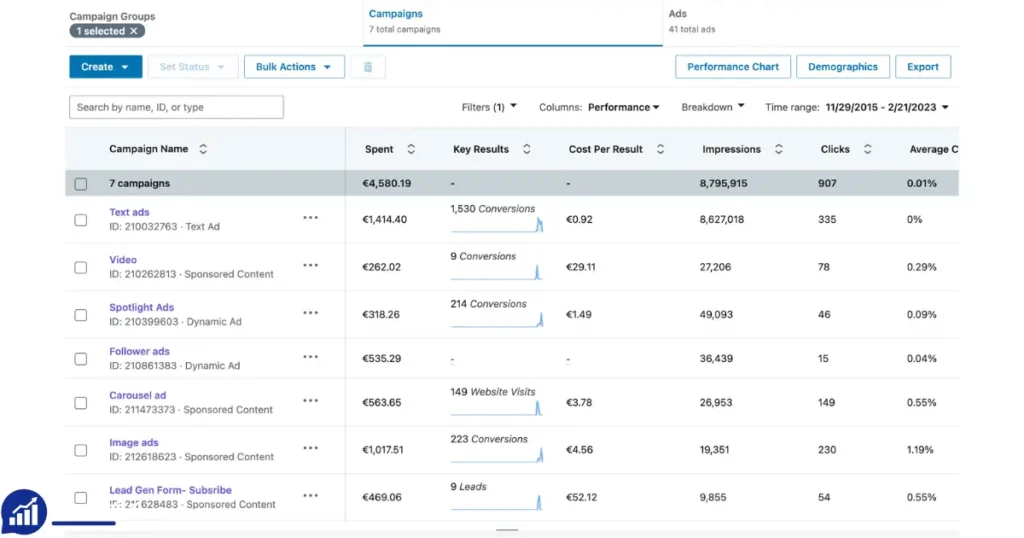Image resolution: width=1024 pixels, height=538 pixels.
Task: Click the Text ads conversions sparkline chart
Action: (x=497, y=225)
